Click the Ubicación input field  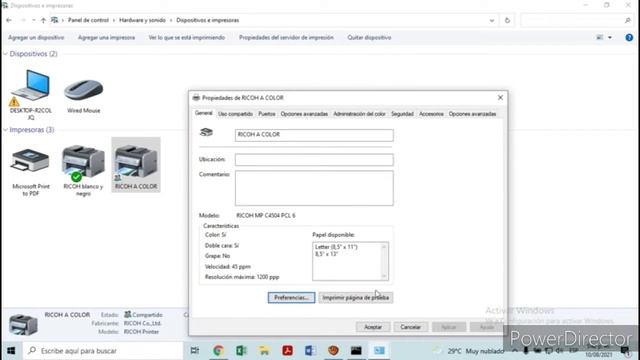point(314,160)
